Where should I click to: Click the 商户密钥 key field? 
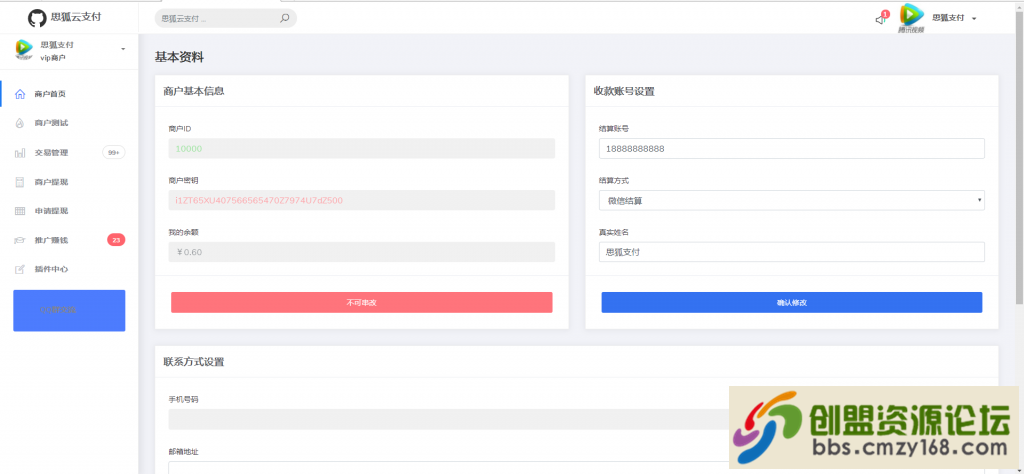tap(362, 200)
